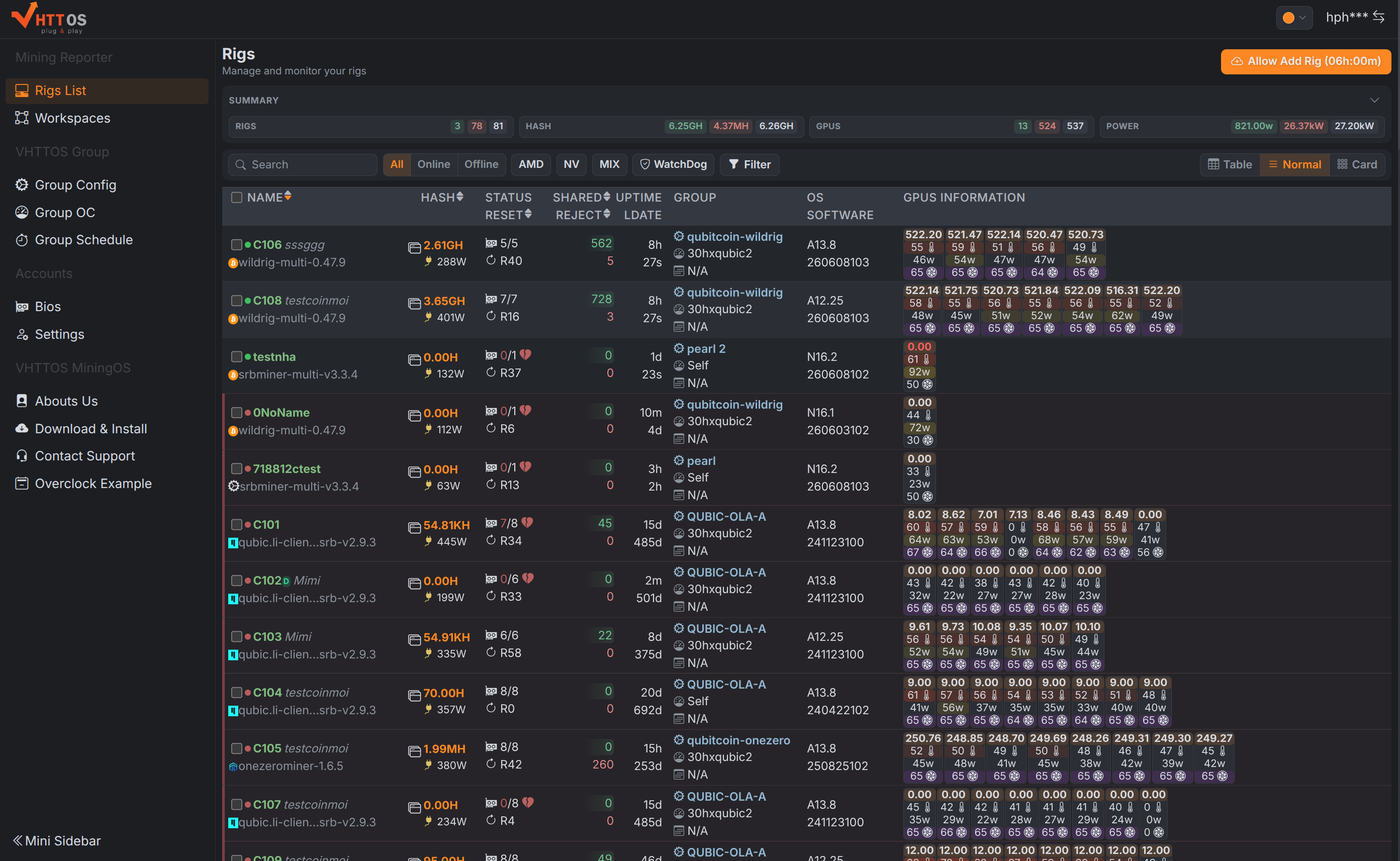This screenshot has width=1400, height=861.
Task: Check the C108 rig checkbox
Action: click(x=236, y=300)
